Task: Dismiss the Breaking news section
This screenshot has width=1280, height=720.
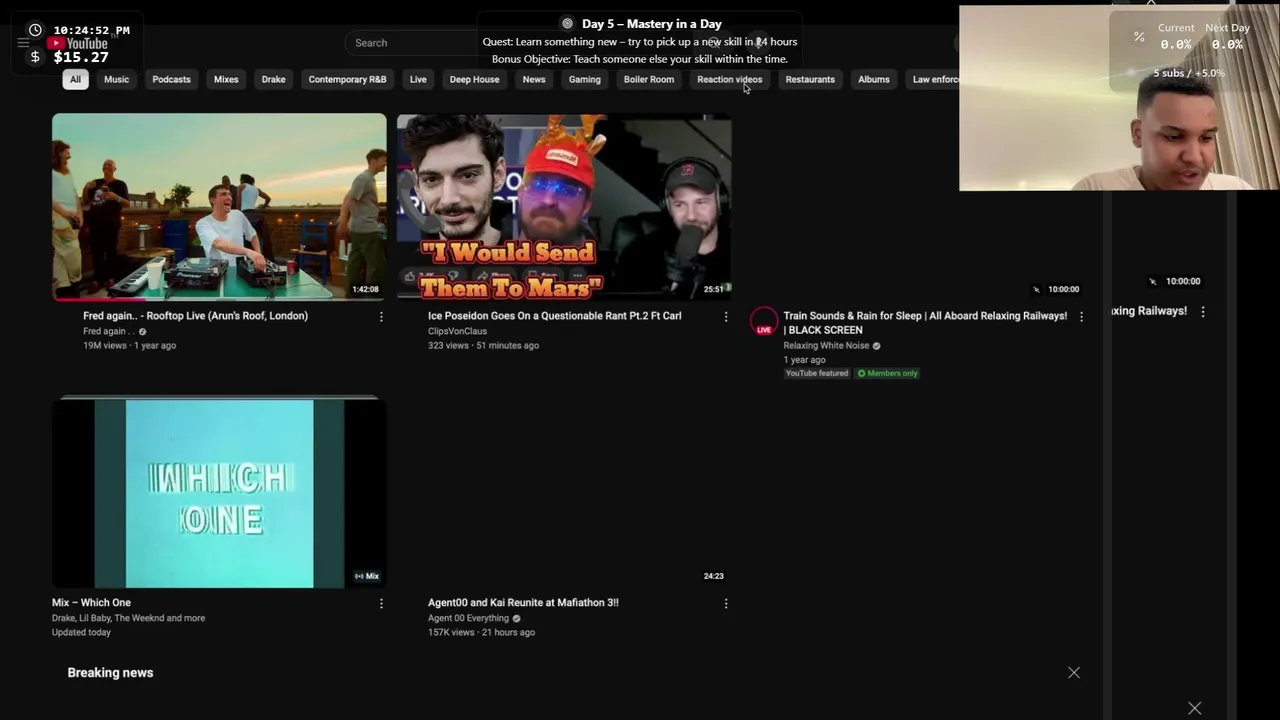Action: [x=1074, y=673]
